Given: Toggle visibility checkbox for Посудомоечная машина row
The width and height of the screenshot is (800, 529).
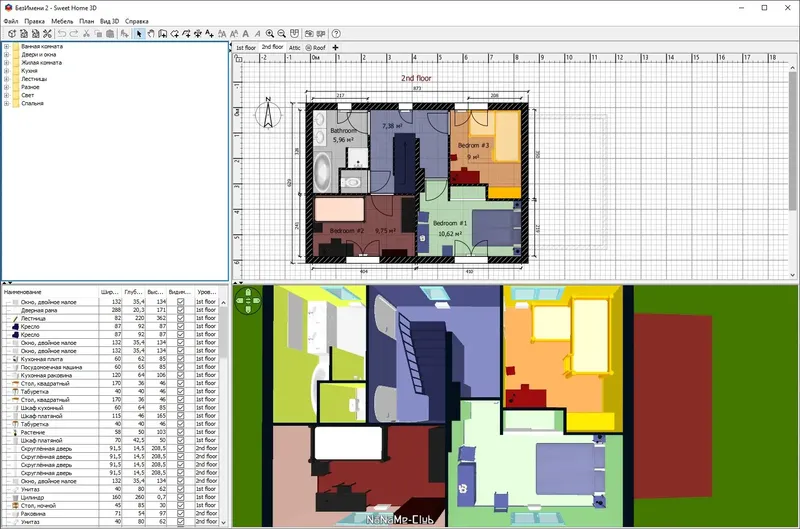Looking at the screenshot, I should click(180, 367).
